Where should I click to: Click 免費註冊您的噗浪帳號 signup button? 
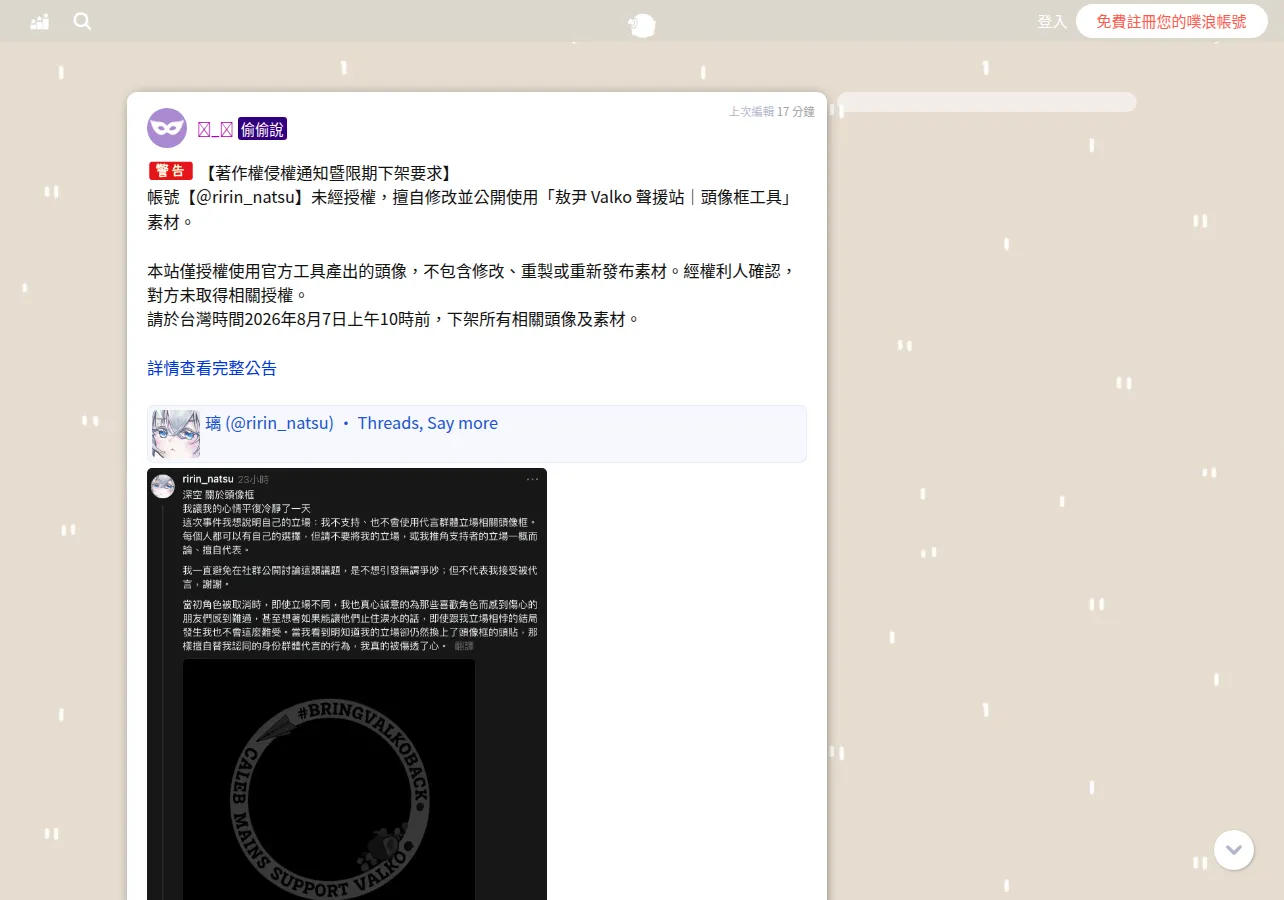pos(1171,21)
